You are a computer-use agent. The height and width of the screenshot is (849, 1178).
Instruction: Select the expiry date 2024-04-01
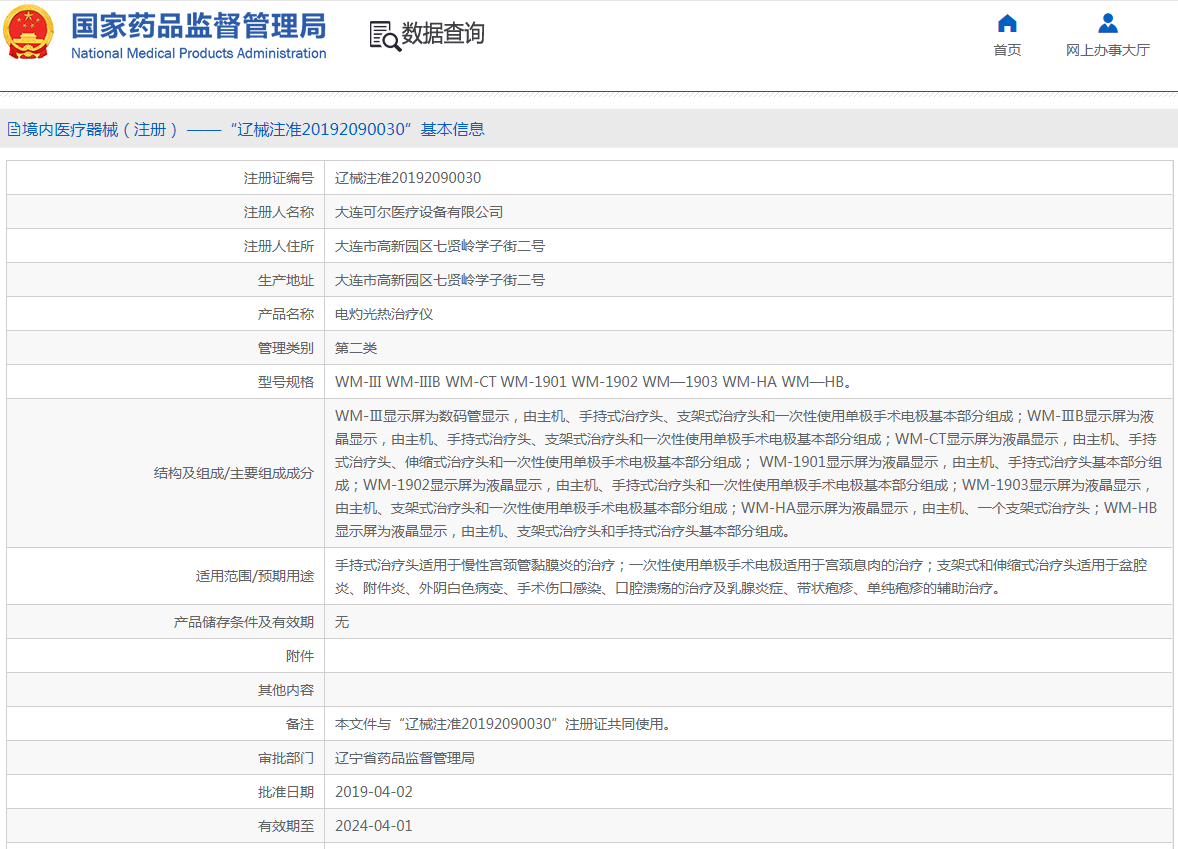(374, 826)
